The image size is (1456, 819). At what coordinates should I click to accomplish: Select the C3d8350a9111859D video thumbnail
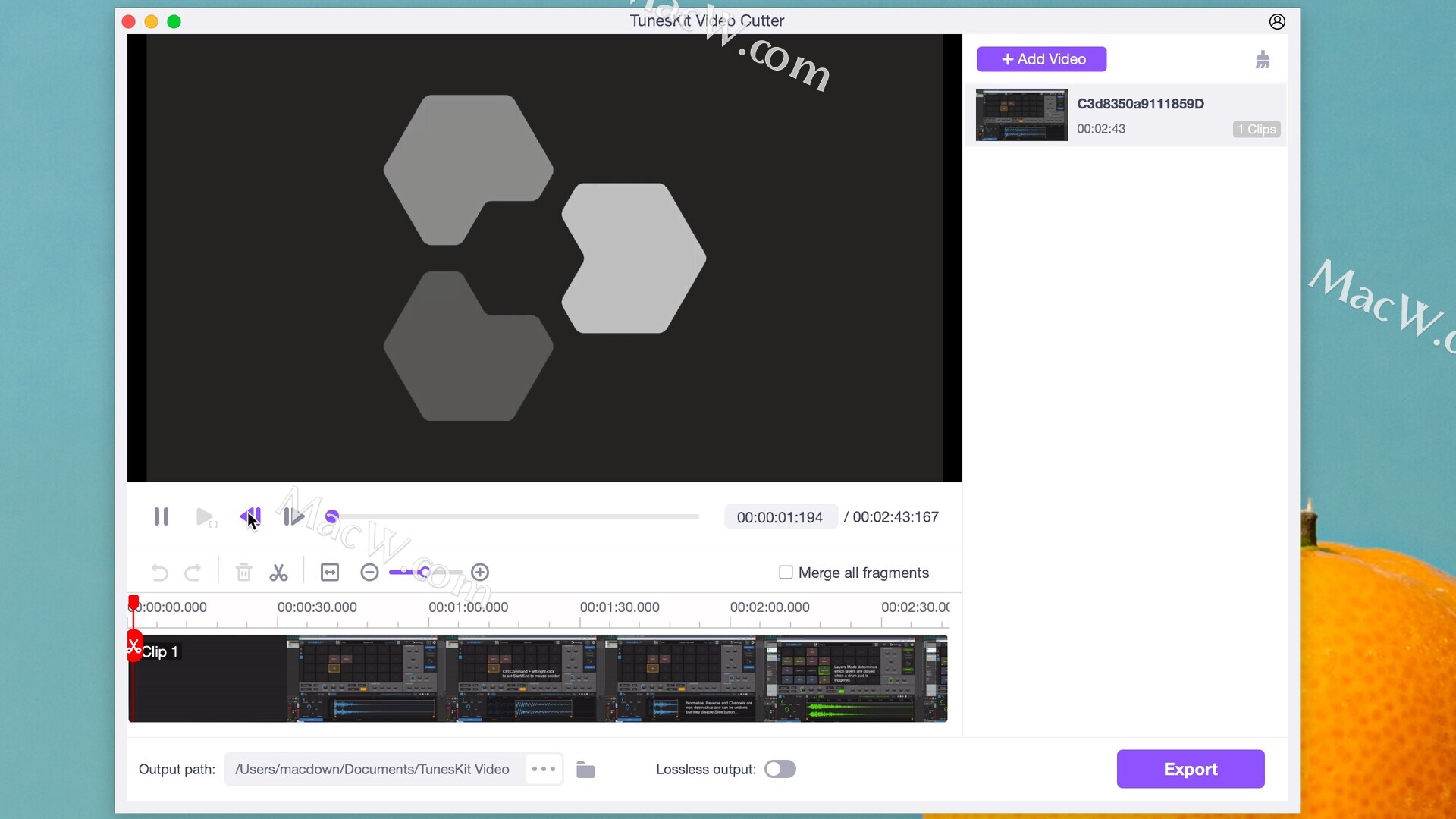click(x=1021, y=115)
